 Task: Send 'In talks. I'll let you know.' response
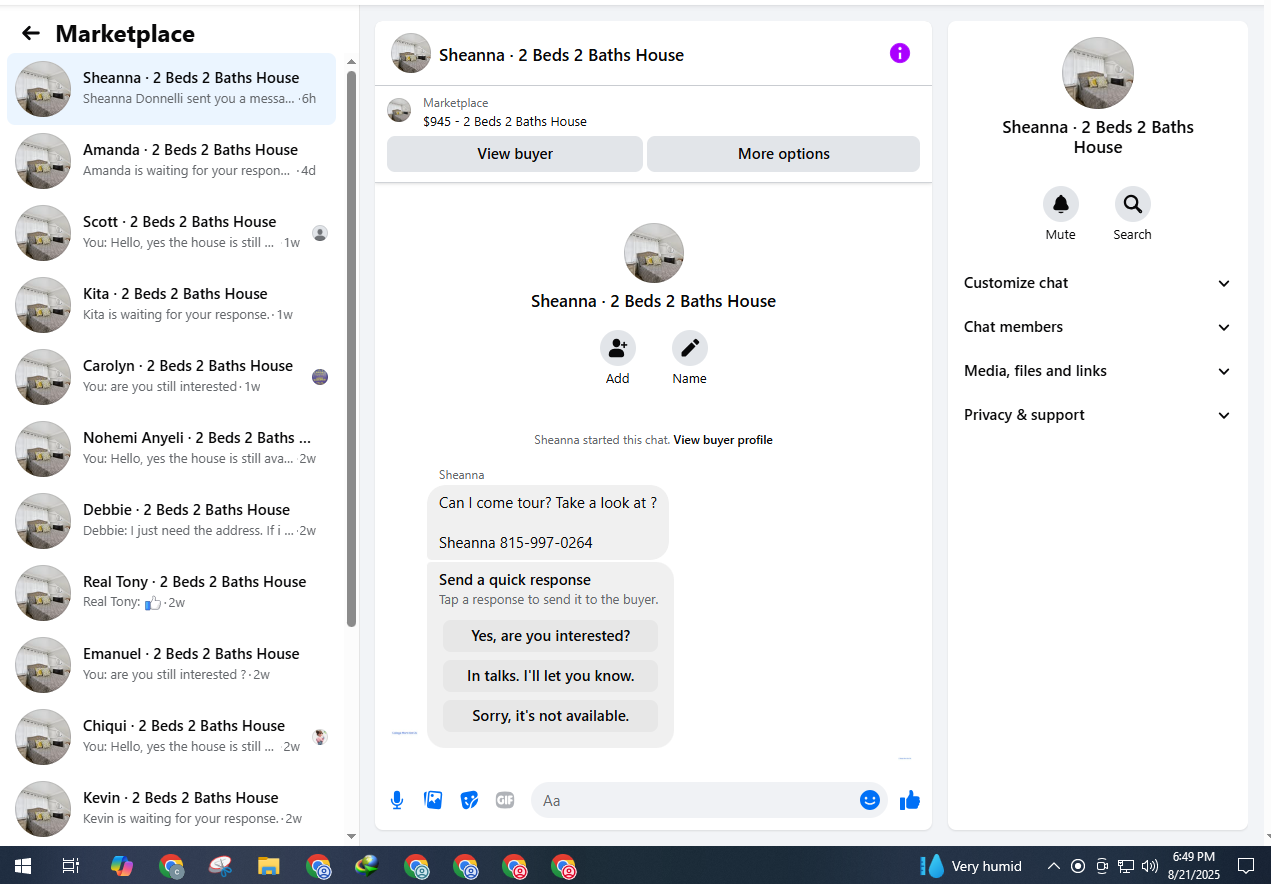(551, 676)
